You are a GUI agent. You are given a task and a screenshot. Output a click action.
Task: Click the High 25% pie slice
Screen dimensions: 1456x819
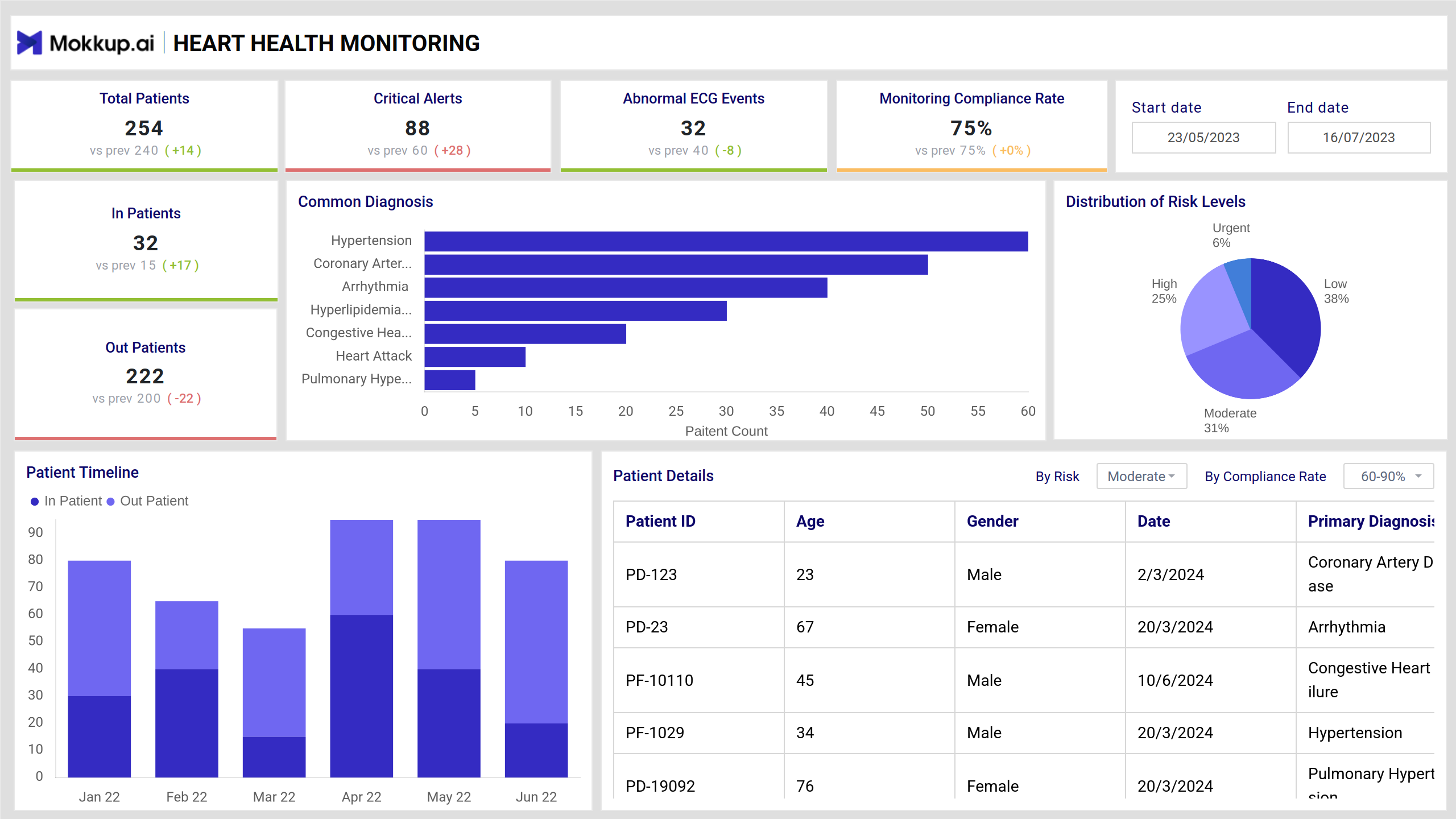point(1211,313)
